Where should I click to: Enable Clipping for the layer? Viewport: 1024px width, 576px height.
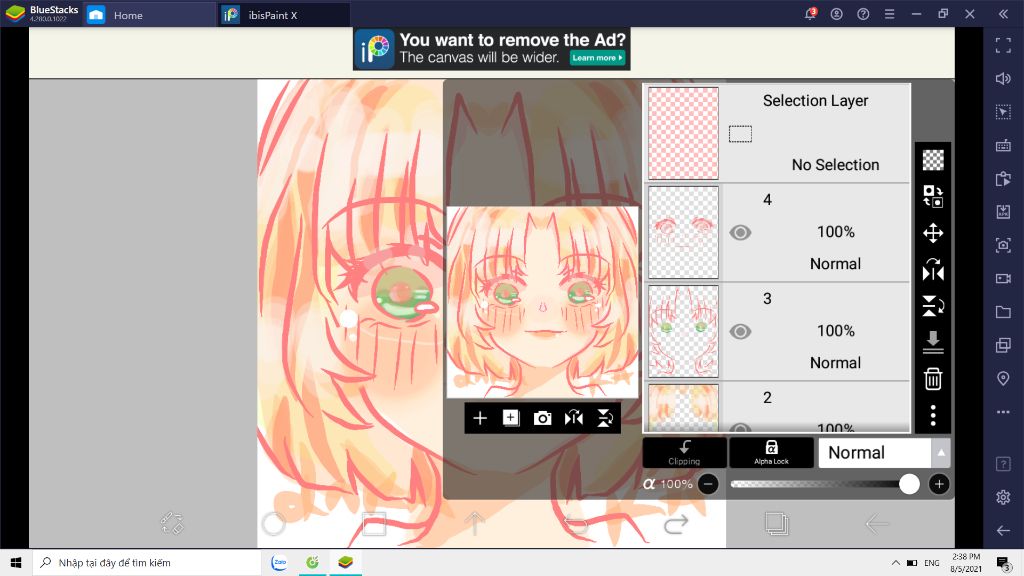click(684, 453)
